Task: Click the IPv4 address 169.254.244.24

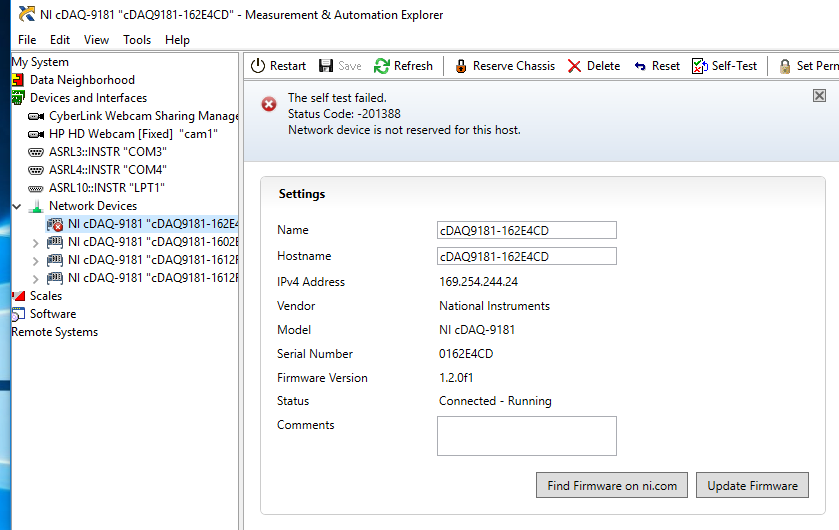Action: click(478, 282)
